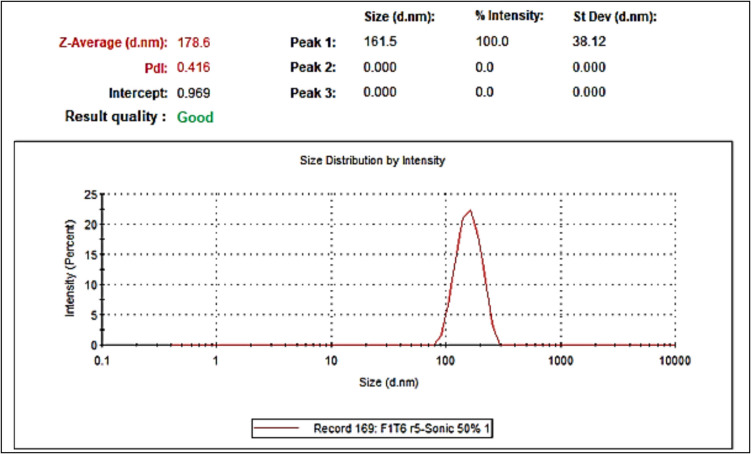Click the '% Intensity:' column header
The image size is (751, 454).
[x=508, y=16]
